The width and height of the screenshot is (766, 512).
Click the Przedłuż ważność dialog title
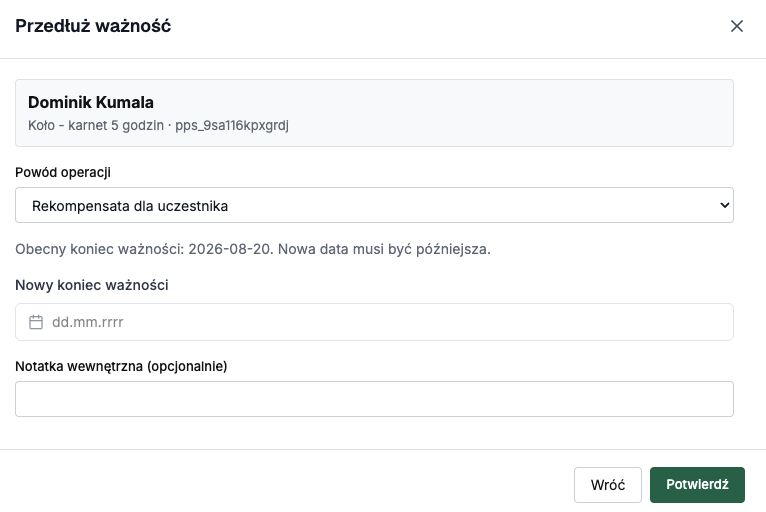click(x=93, y=26)
